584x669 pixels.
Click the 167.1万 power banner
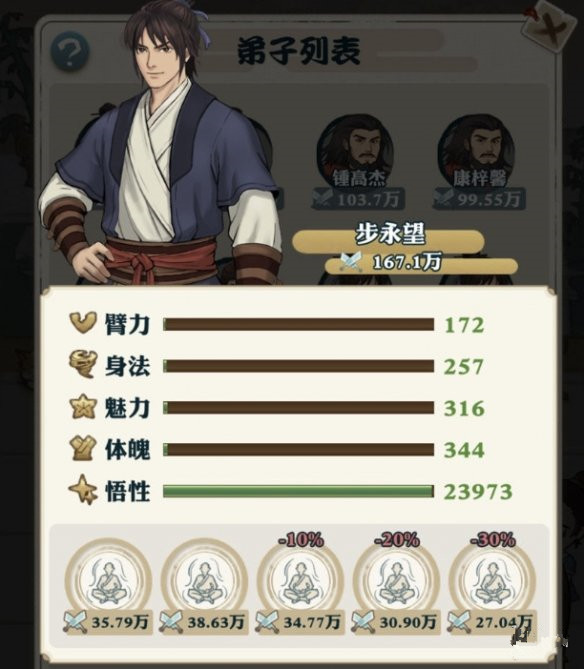[x=421, y=265]
